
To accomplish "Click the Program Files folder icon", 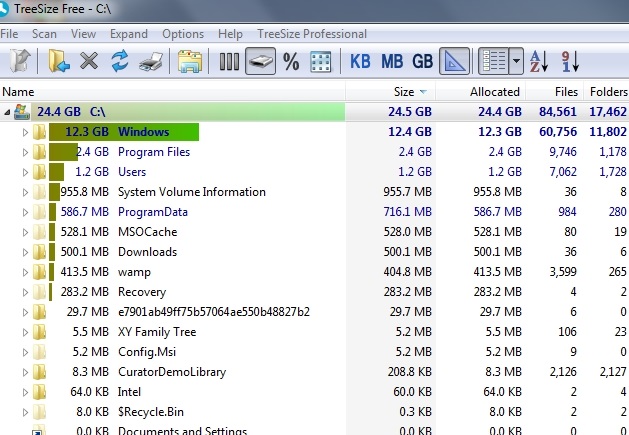I will (39, 152).
